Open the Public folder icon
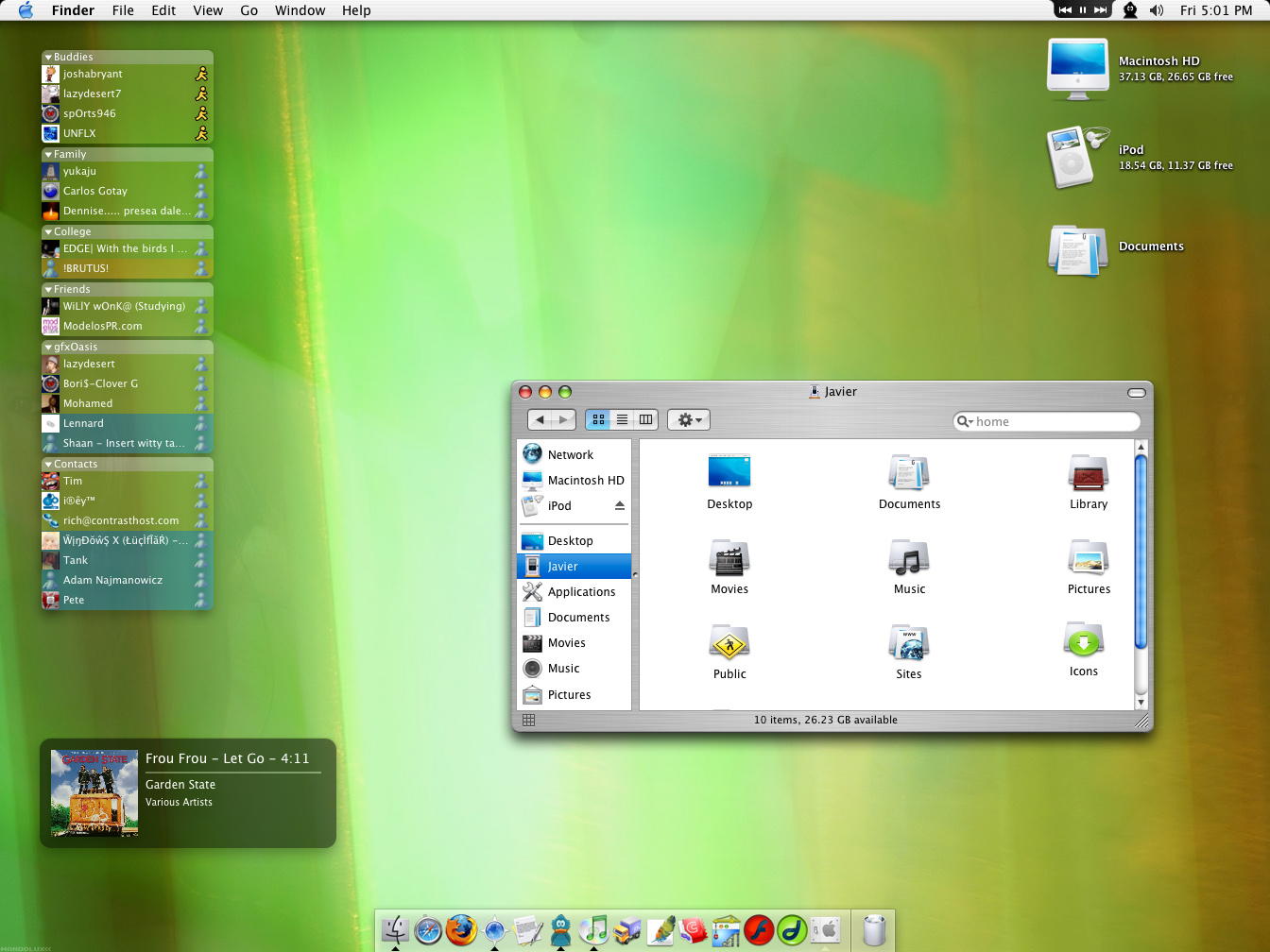 click(x=729, y=642)
